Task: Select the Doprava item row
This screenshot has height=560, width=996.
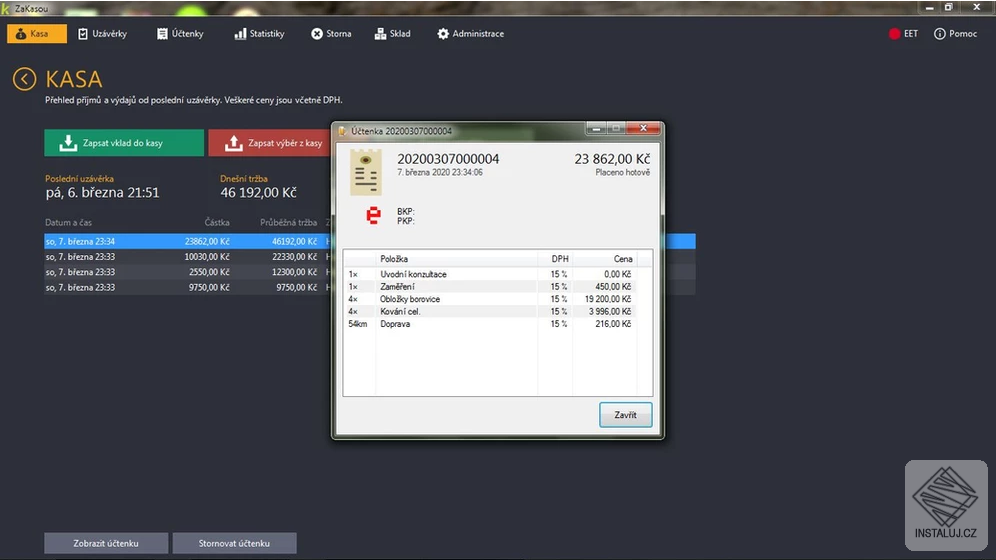Action: 490,324
